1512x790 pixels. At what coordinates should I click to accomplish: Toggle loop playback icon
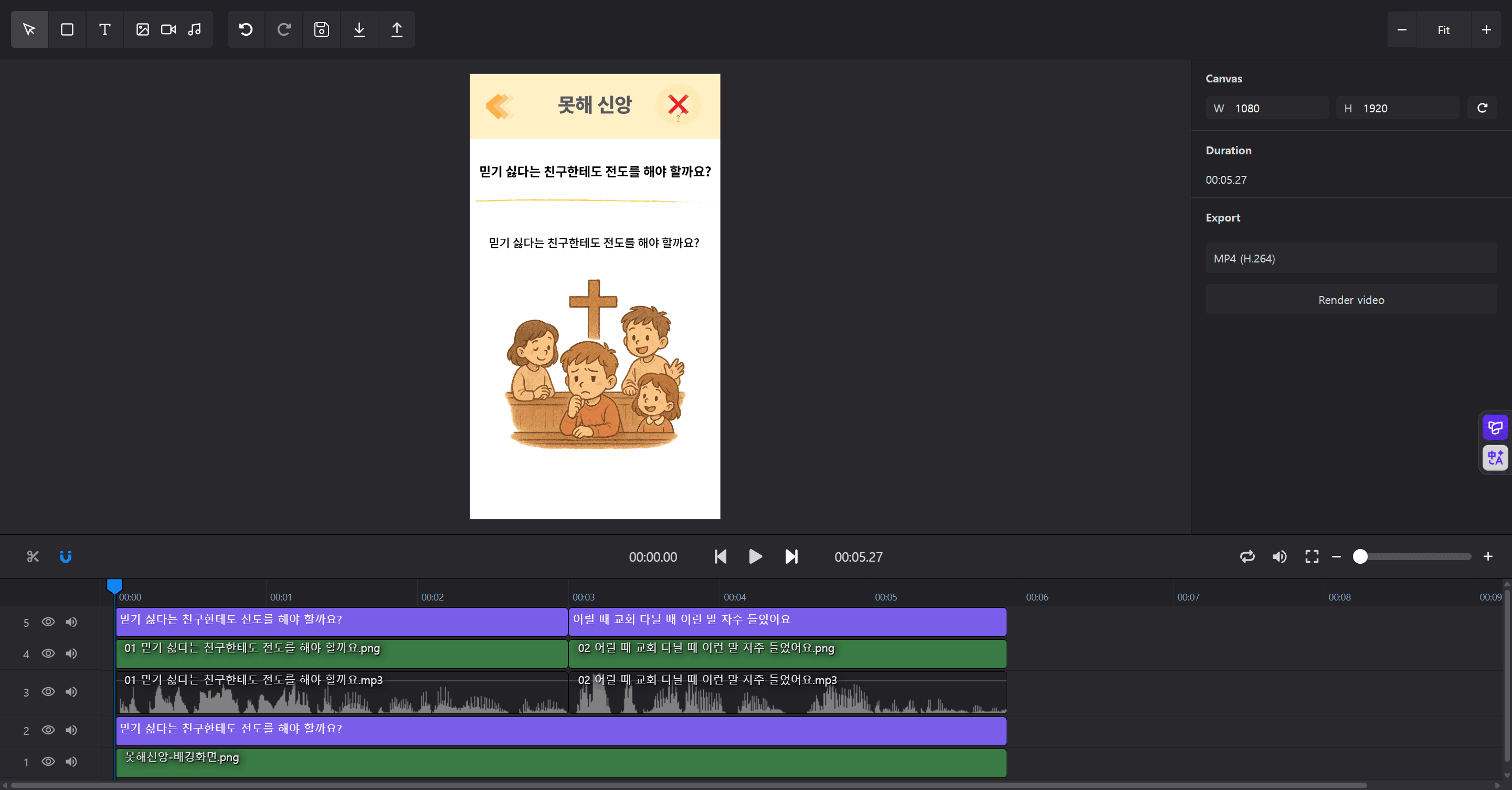[x=1247, y=556]
